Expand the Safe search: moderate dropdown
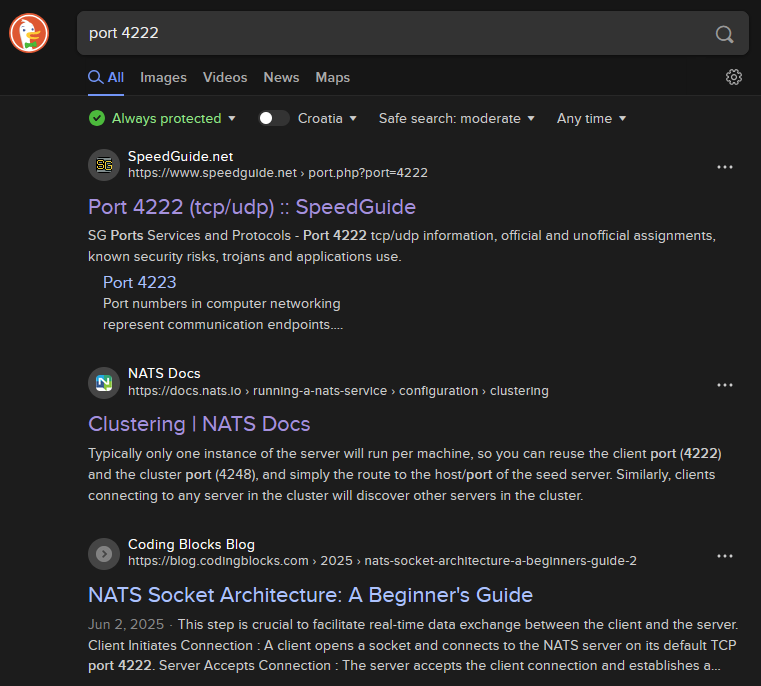 tap(456, 118)
